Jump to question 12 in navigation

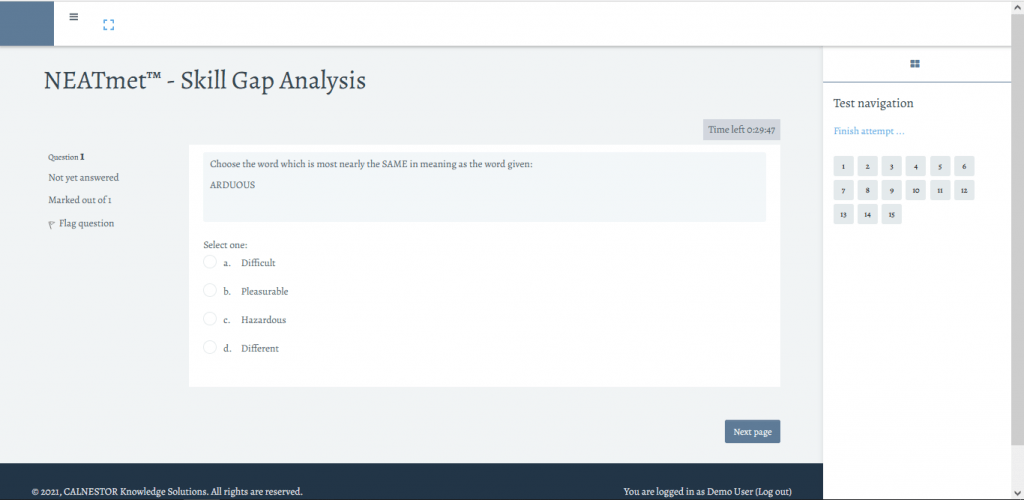click(964, 190)
